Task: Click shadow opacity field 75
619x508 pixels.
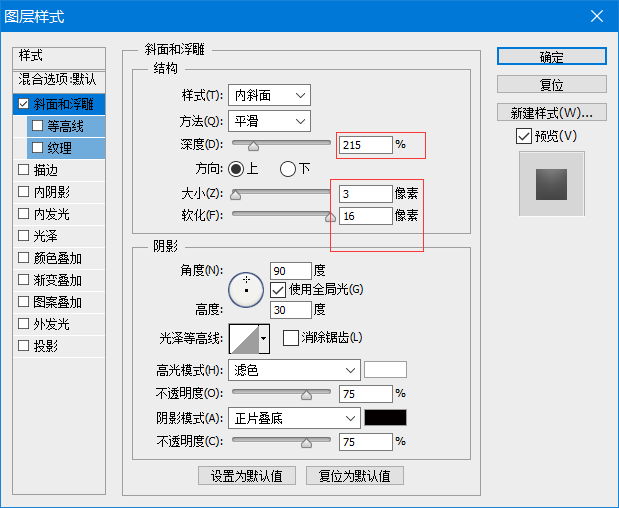Action: pyautogui.click(x=366, y=442)
